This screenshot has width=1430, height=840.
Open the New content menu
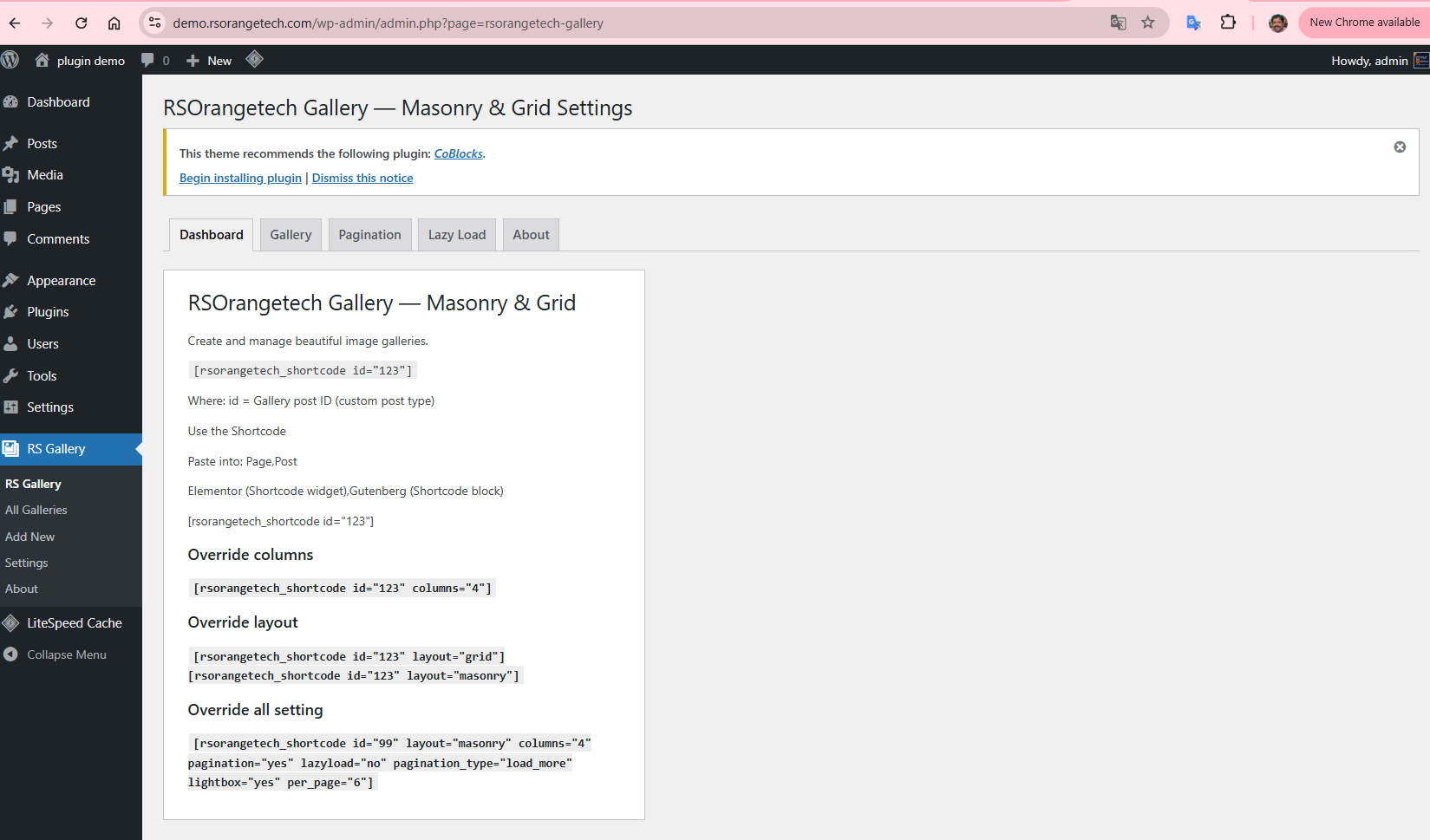[209, 61]
